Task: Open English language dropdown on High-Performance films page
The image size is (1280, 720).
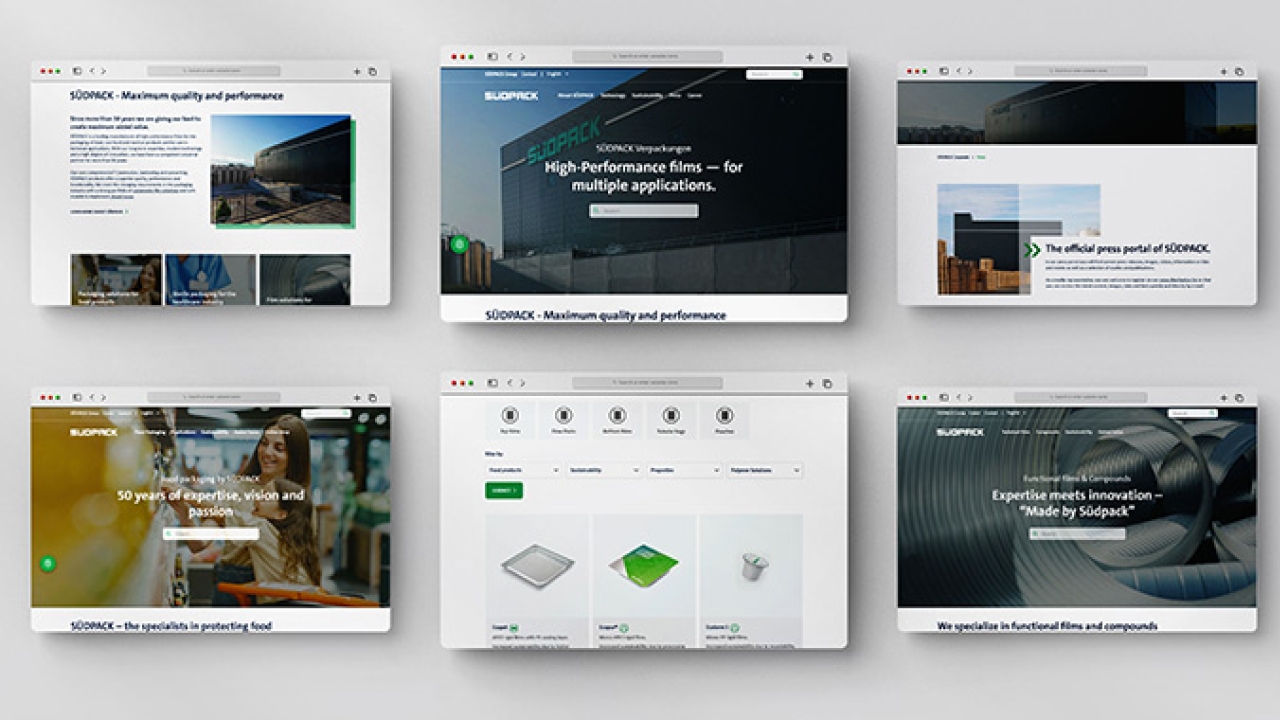Action: click(x=555, y=74)
